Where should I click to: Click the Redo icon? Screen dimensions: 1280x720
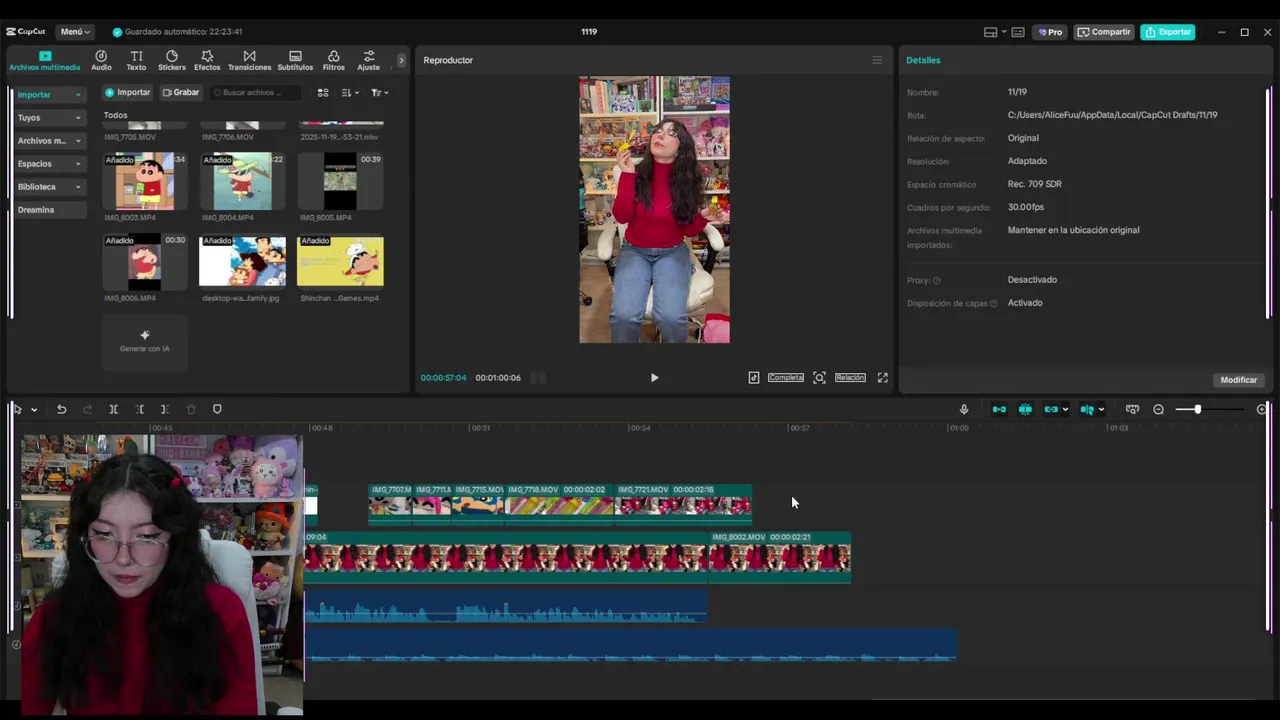87,410
